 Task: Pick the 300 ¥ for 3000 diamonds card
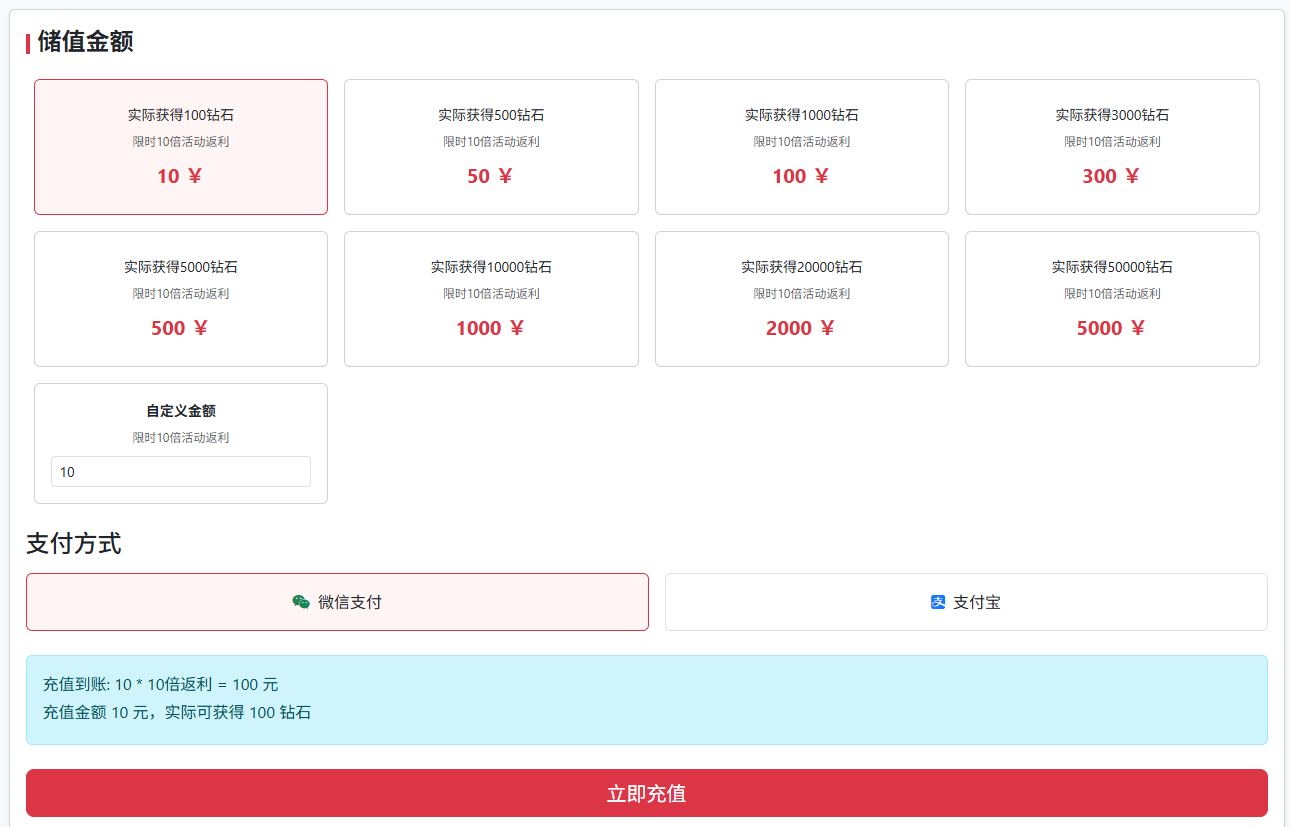point(1111,147)
